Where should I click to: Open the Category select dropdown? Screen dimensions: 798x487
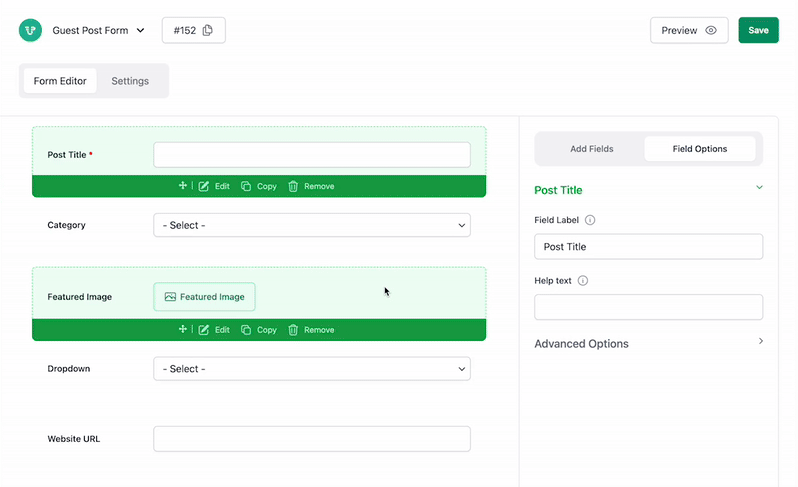tap(311, 225)
